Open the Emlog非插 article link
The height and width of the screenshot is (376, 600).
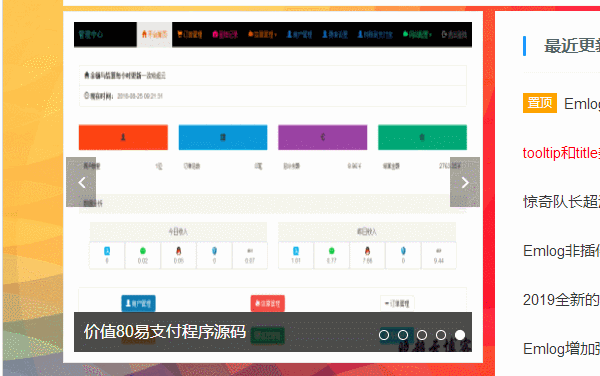[x=561, y=251]
